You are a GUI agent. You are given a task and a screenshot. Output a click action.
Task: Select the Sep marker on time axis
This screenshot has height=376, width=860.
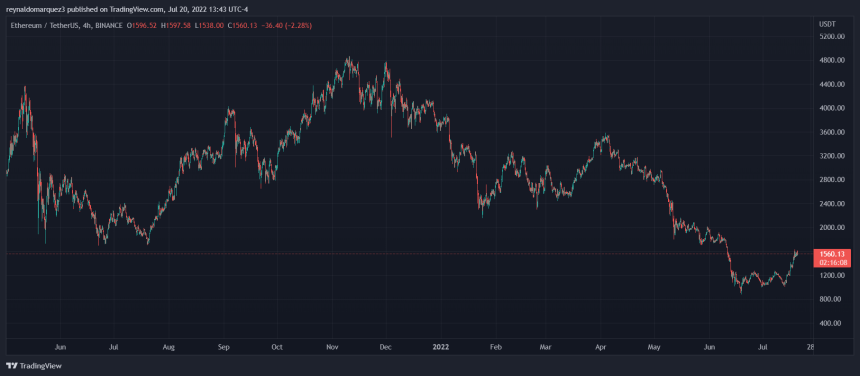pos(224,346)
